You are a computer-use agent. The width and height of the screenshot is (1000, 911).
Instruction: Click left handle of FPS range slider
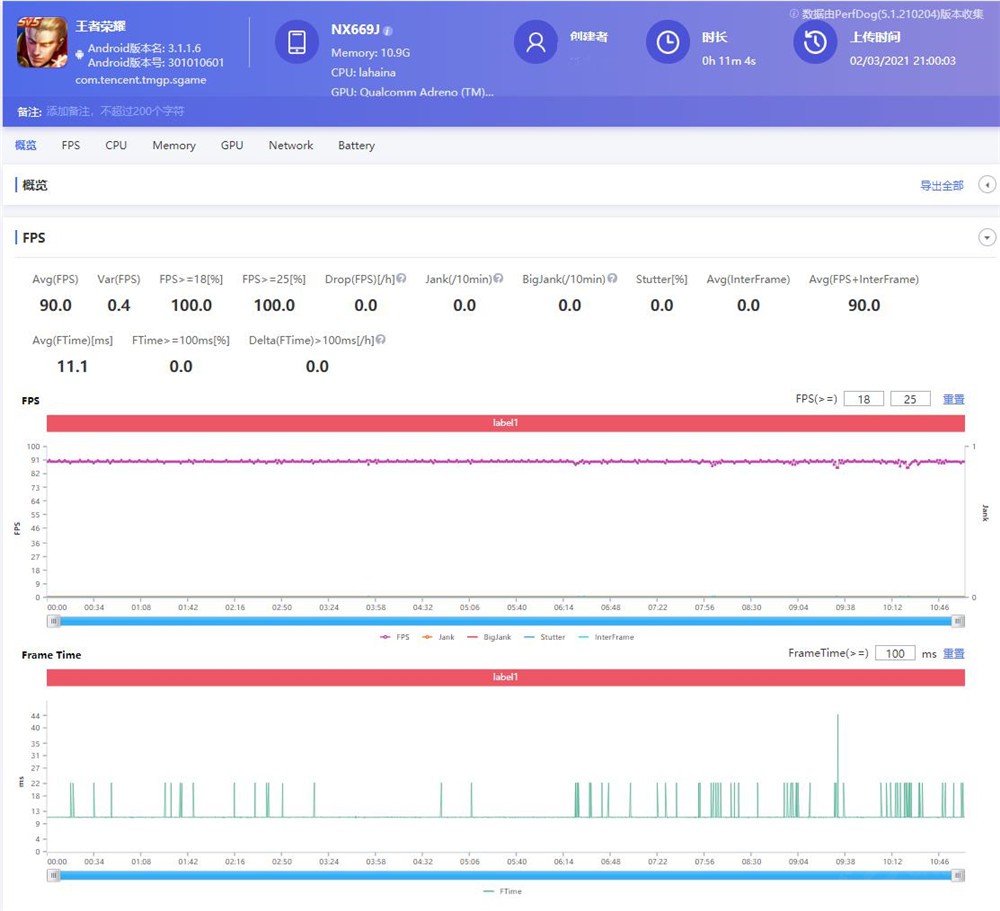pos(54,621)
